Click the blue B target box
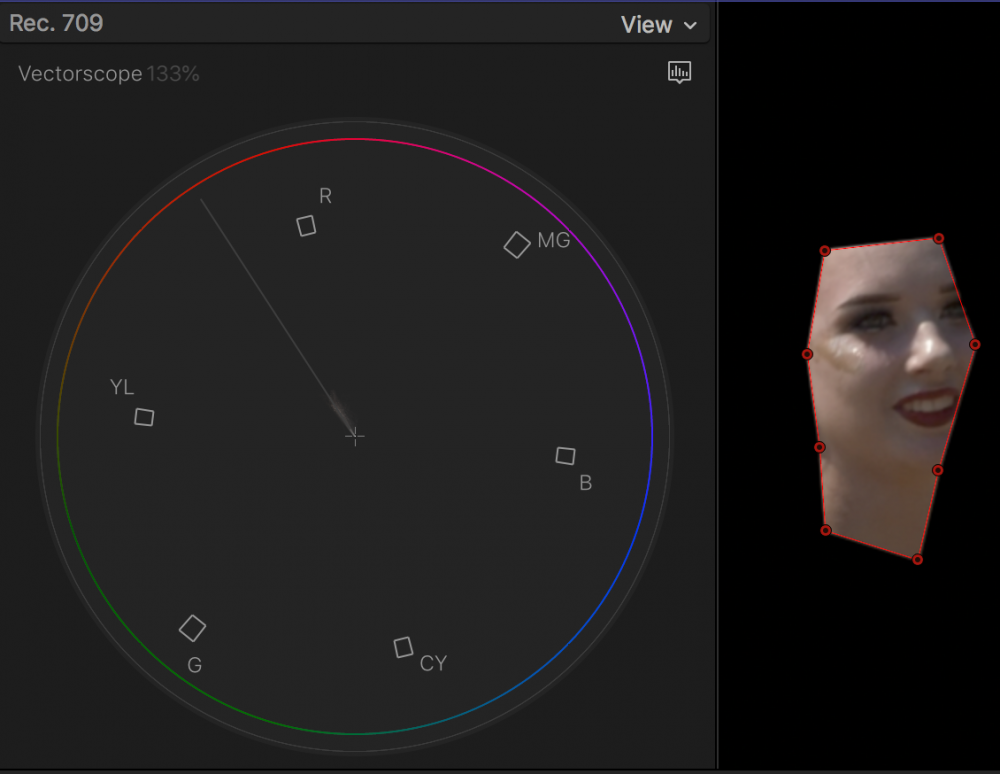 [565, 456]
